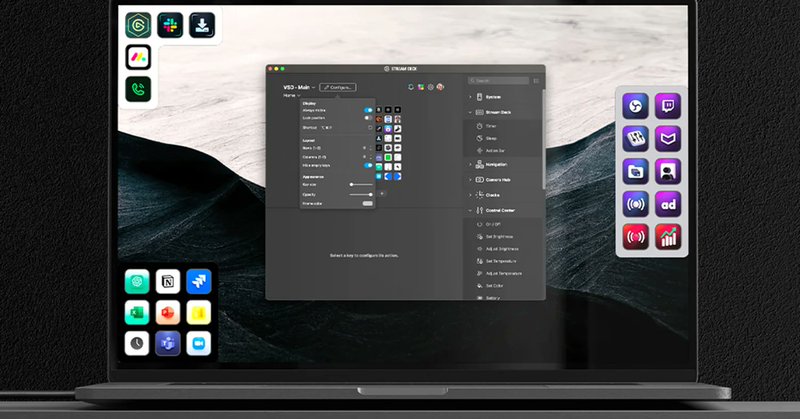Click the red analytics chart icon
Viewport: 800px width, 419px height.
pos(668,237)
